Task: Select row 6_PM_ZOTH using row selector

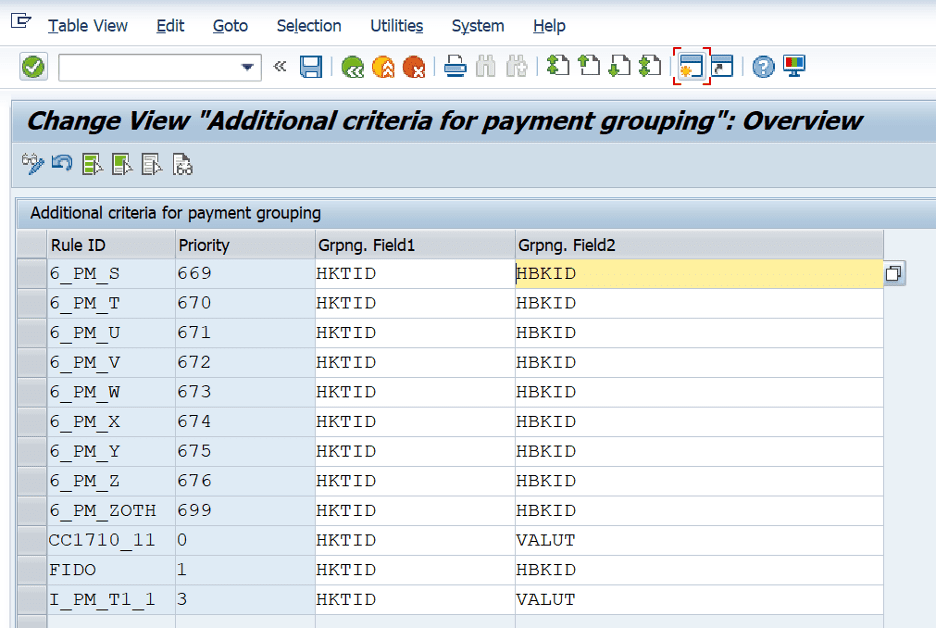Action: pos(32,510)
